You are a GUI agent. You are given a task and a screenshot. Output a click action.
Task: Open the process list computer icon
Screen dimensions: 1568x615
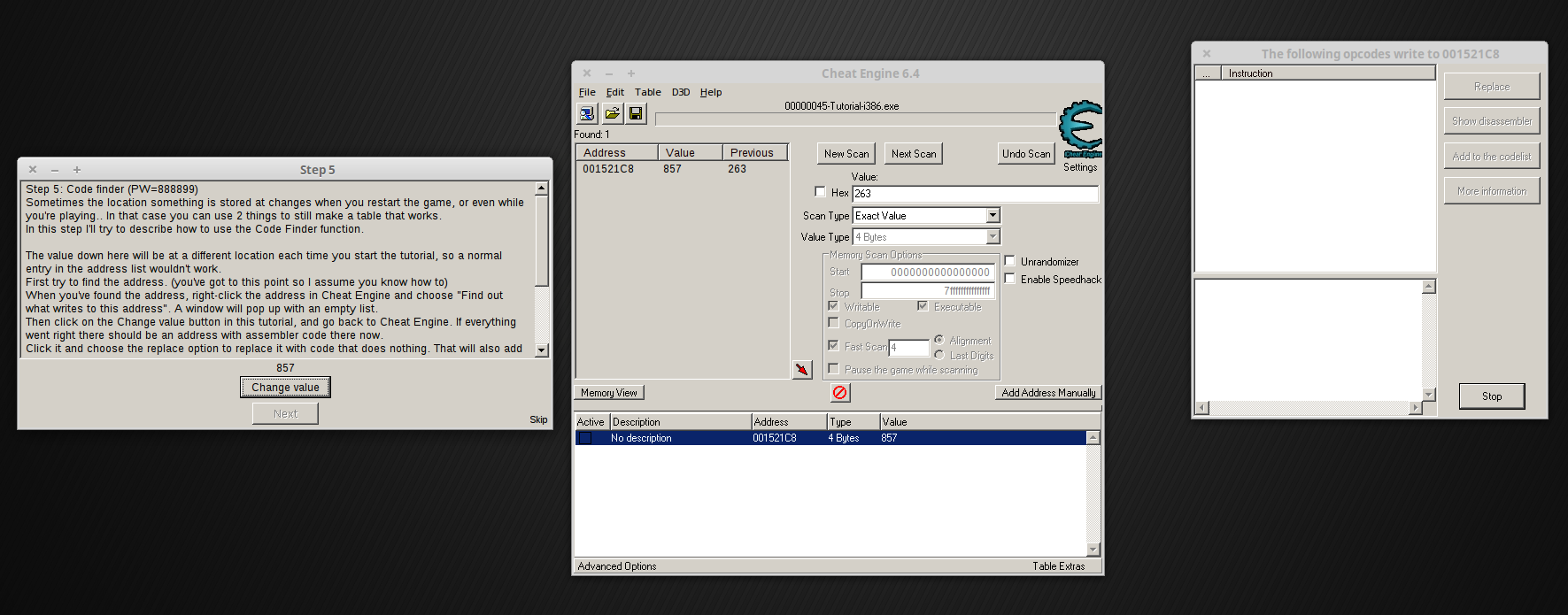[x=586, y=114]
